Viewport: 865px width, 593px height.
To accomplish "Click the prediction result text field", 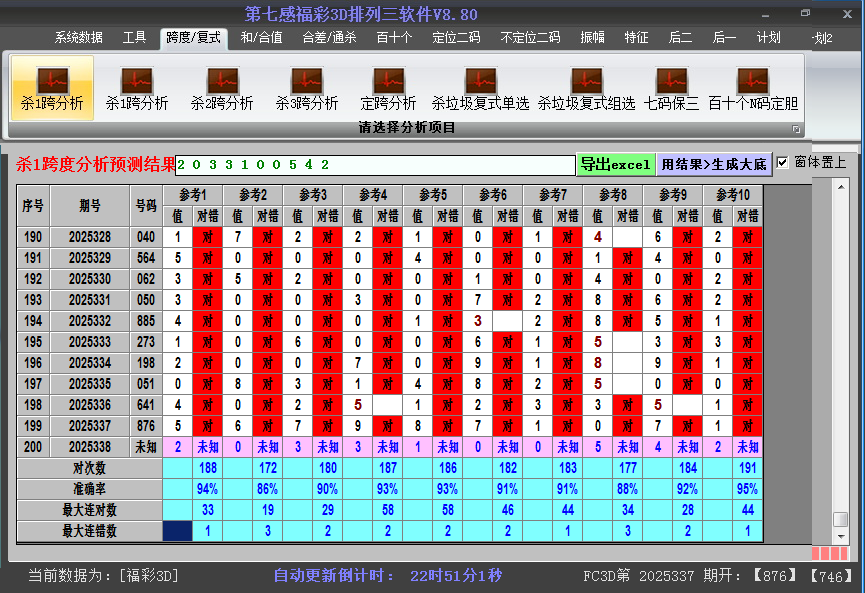I will click(375, 164).
